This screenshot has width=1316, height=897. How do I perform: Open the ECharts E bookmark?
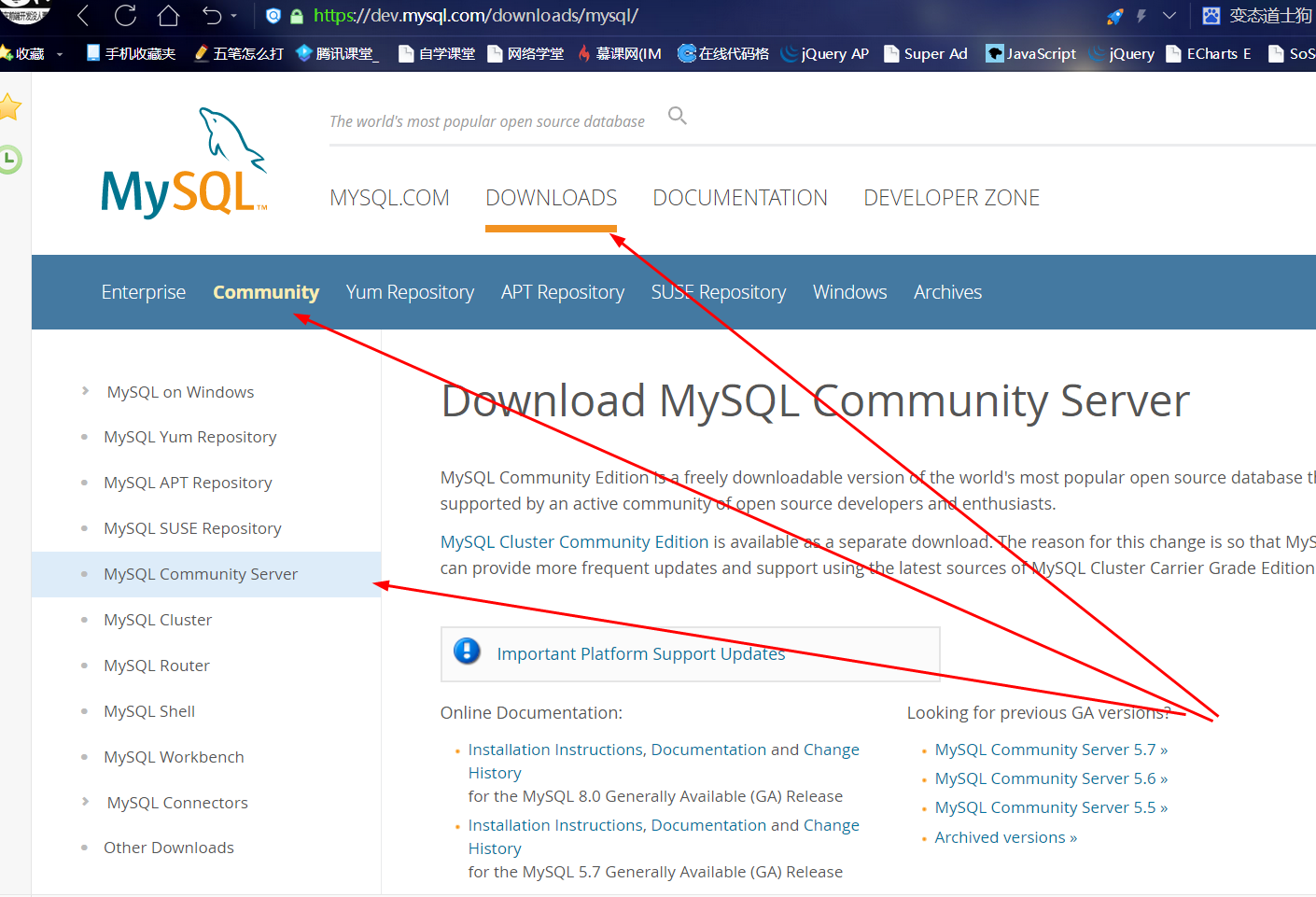(1208, 53)
